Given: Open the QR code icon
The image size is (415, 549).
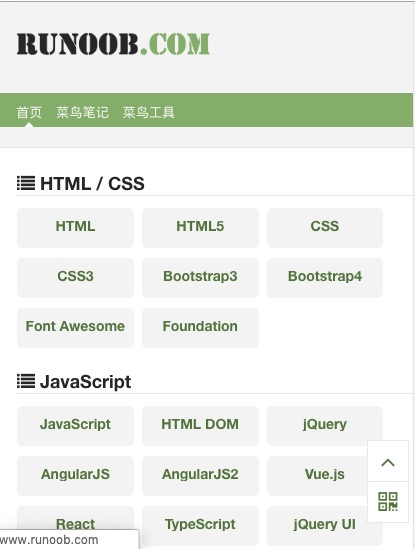Looking at the screenshot, I should 388,502.
